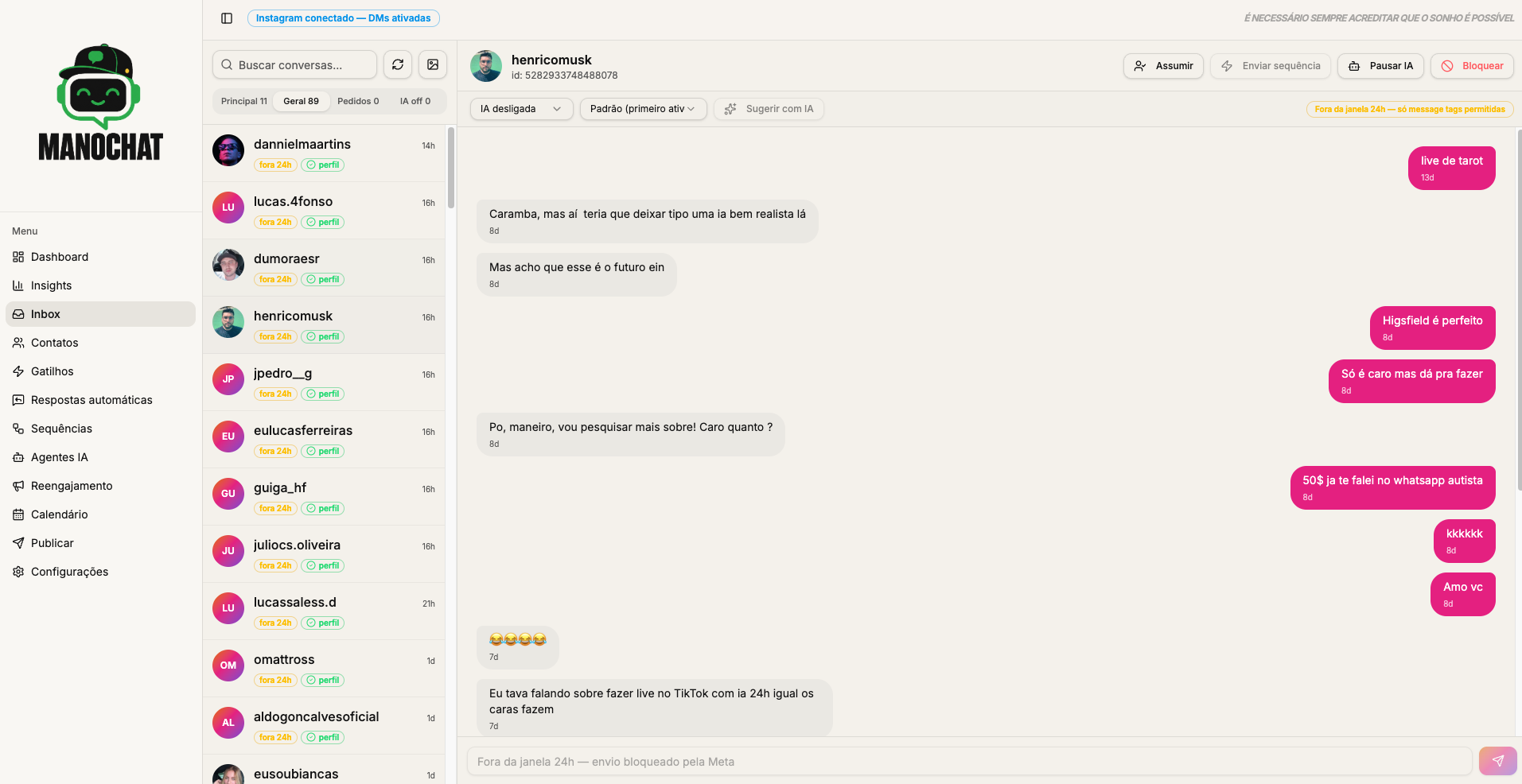Viewport: 1522px width, 784px height.
Task: Switch to the IA off 0 tab
Action: point(415,101)
